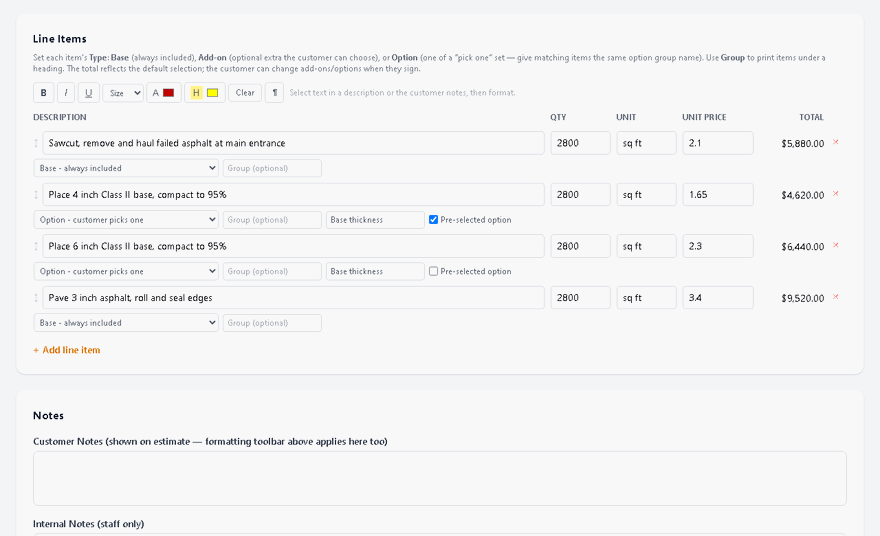Image resolution: width=880 pixels, height=536 pixels.
Task: Edit the Place 4 inch description field
Action: [x=294, y=195]
